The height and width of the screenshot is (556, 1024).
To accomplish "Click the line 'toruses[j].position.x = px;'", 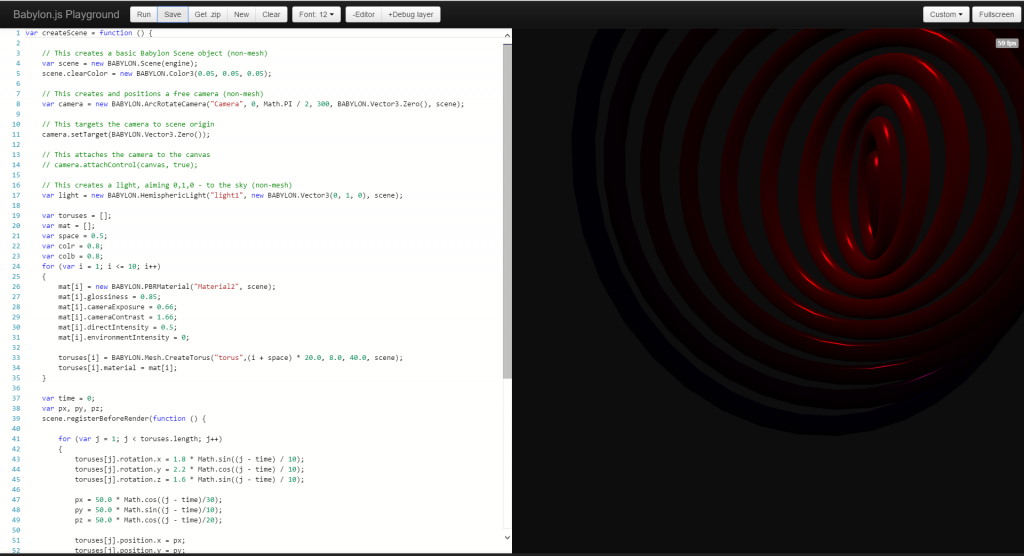I will (x=130, y=540).
